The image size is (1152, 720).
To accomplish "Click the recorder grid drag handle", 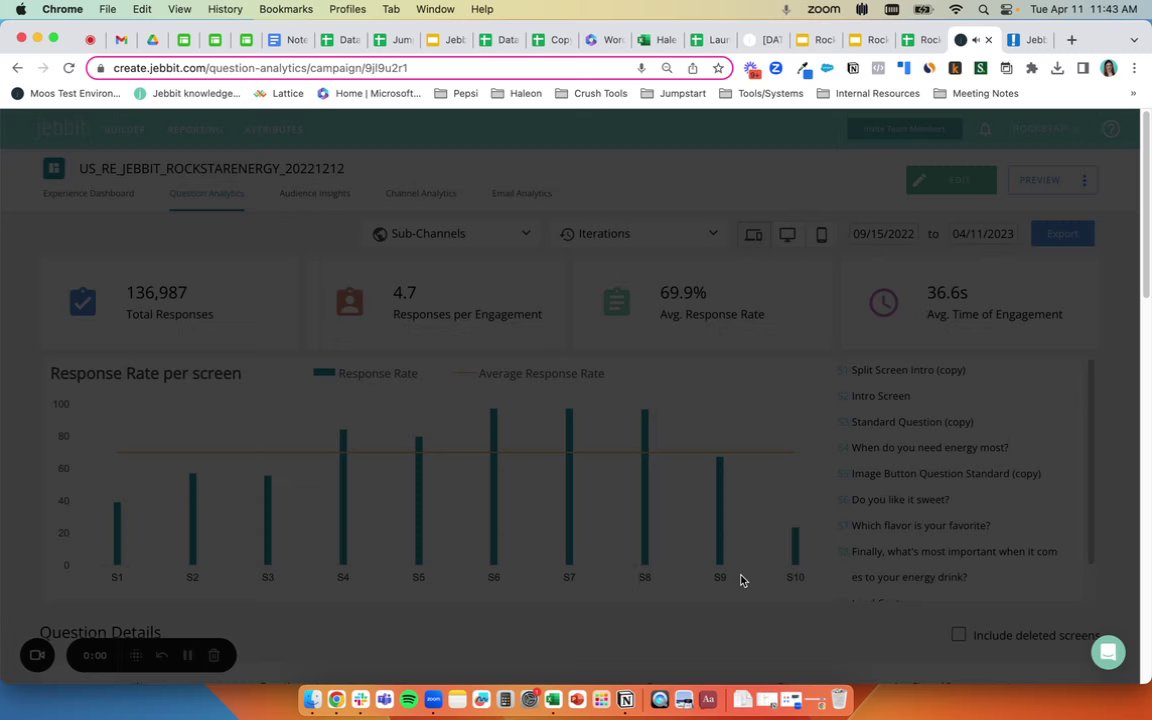I will (x=136, y=655).
